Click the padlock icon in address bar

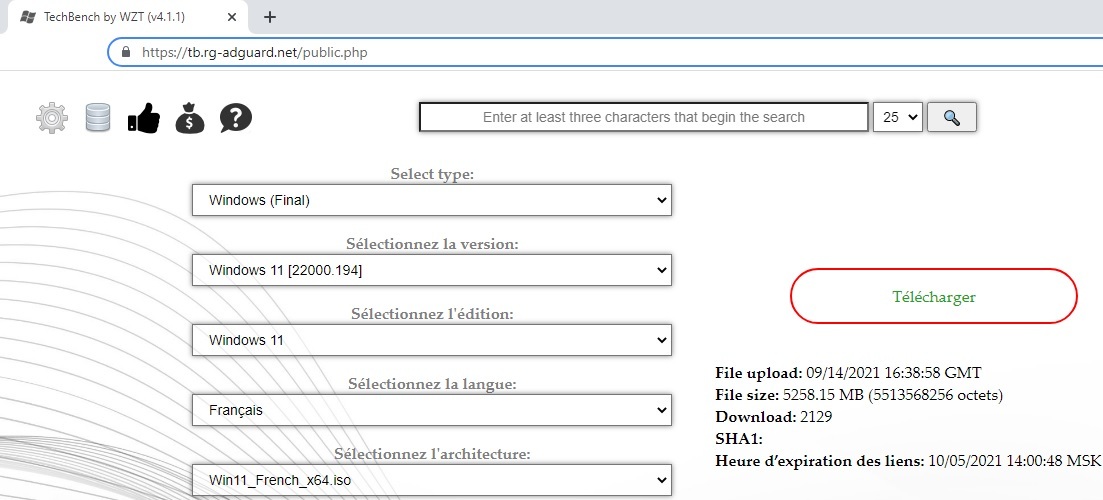(127, 52)
